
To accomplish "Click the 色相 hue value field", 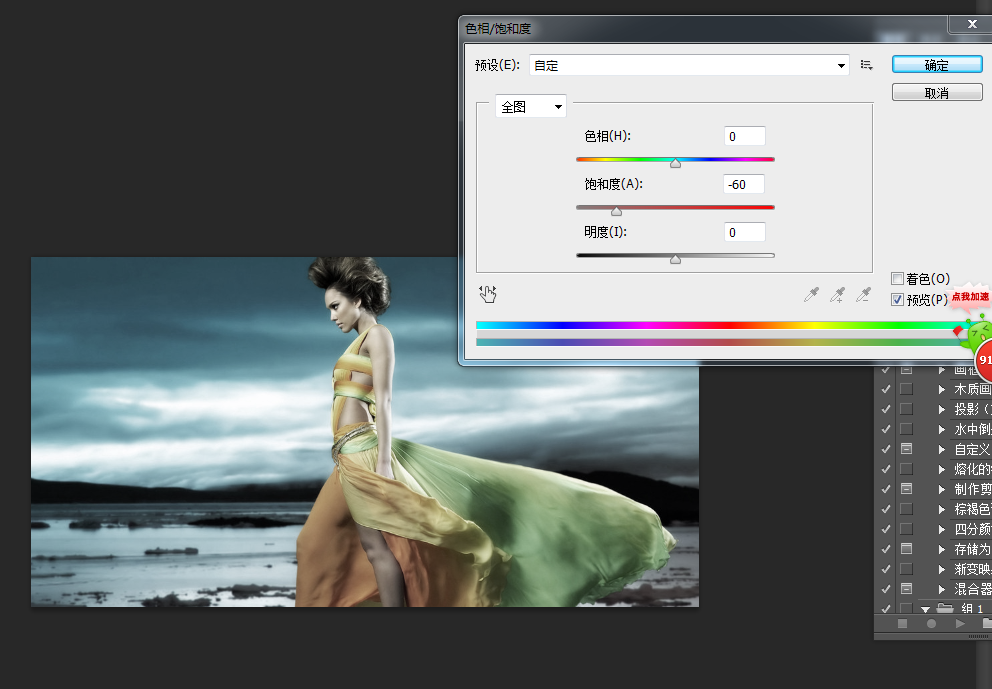I will click(x=745, y=136).
